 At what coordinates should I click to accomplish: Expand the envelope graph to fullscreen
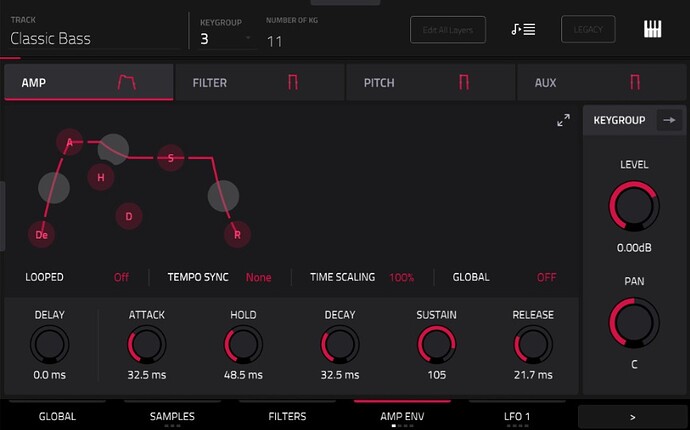click(563, 121)
